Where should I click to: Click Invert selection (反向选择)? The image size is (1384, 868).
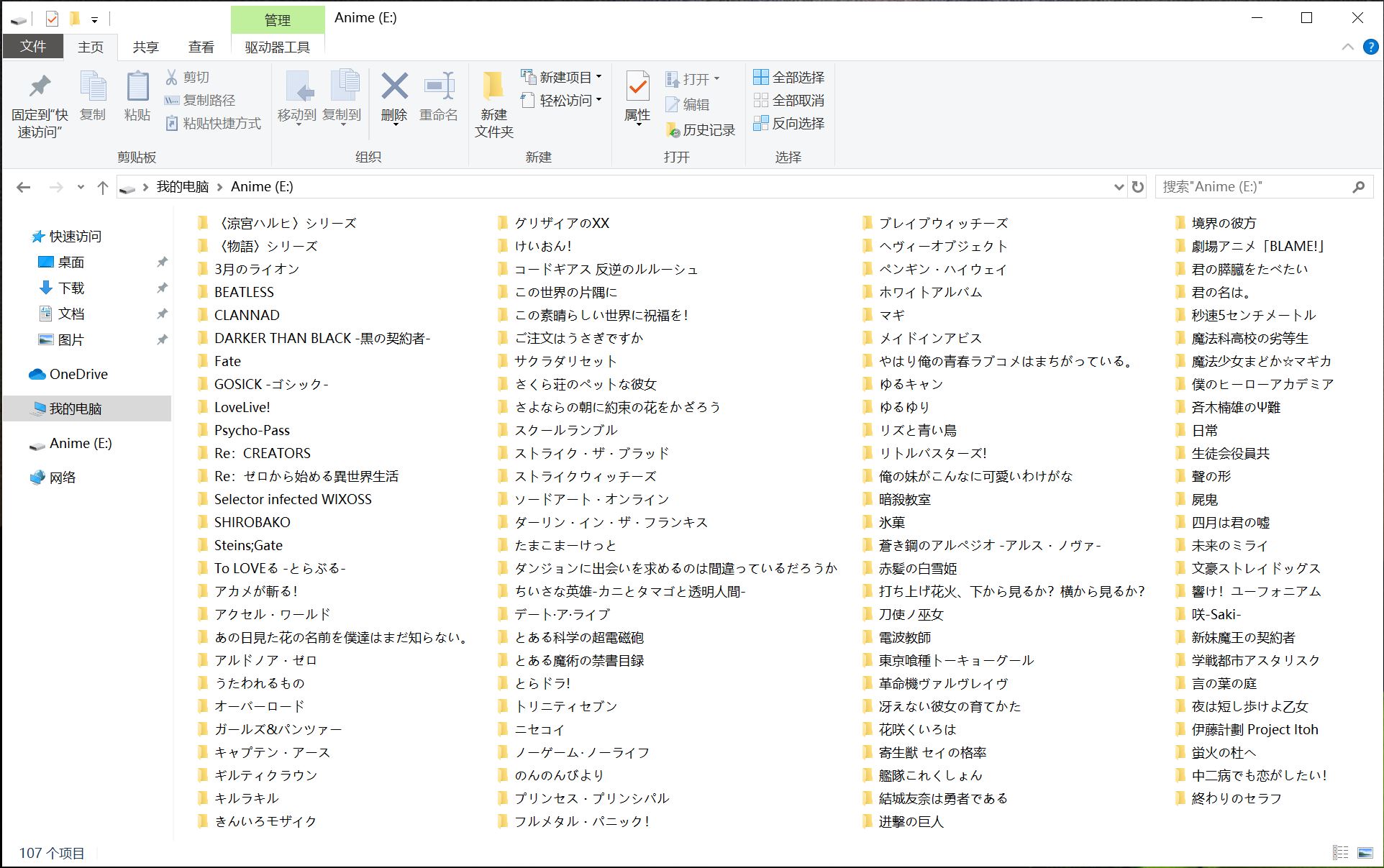pos(789,123)
